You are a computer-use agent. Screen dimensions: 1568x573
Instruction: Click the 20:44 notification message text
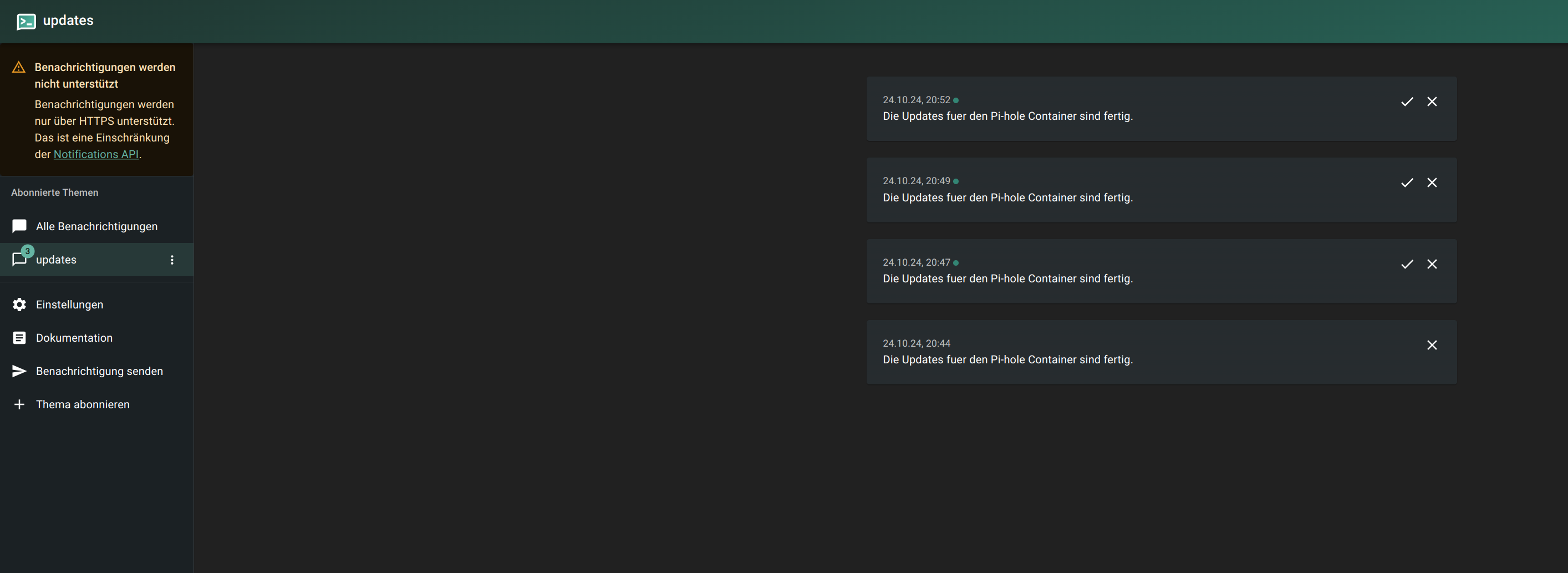pos(1007,360)
